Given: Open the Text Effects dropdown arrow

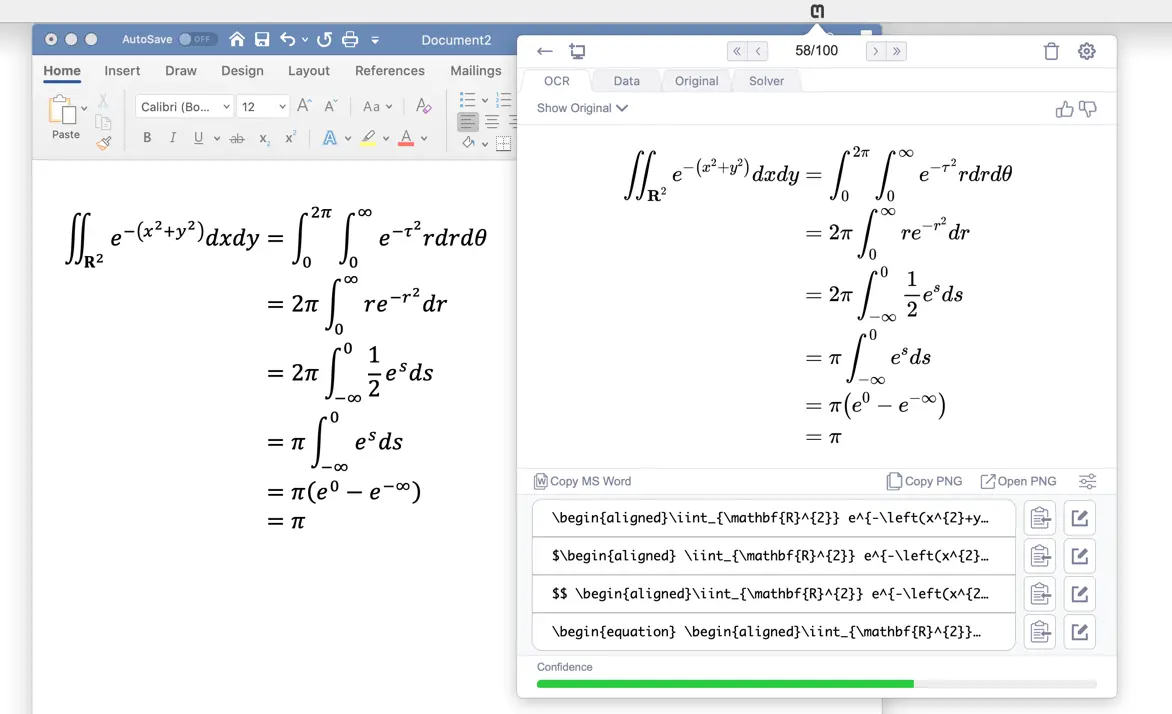Looking at the screenshot, I should [x=348, y=138].
